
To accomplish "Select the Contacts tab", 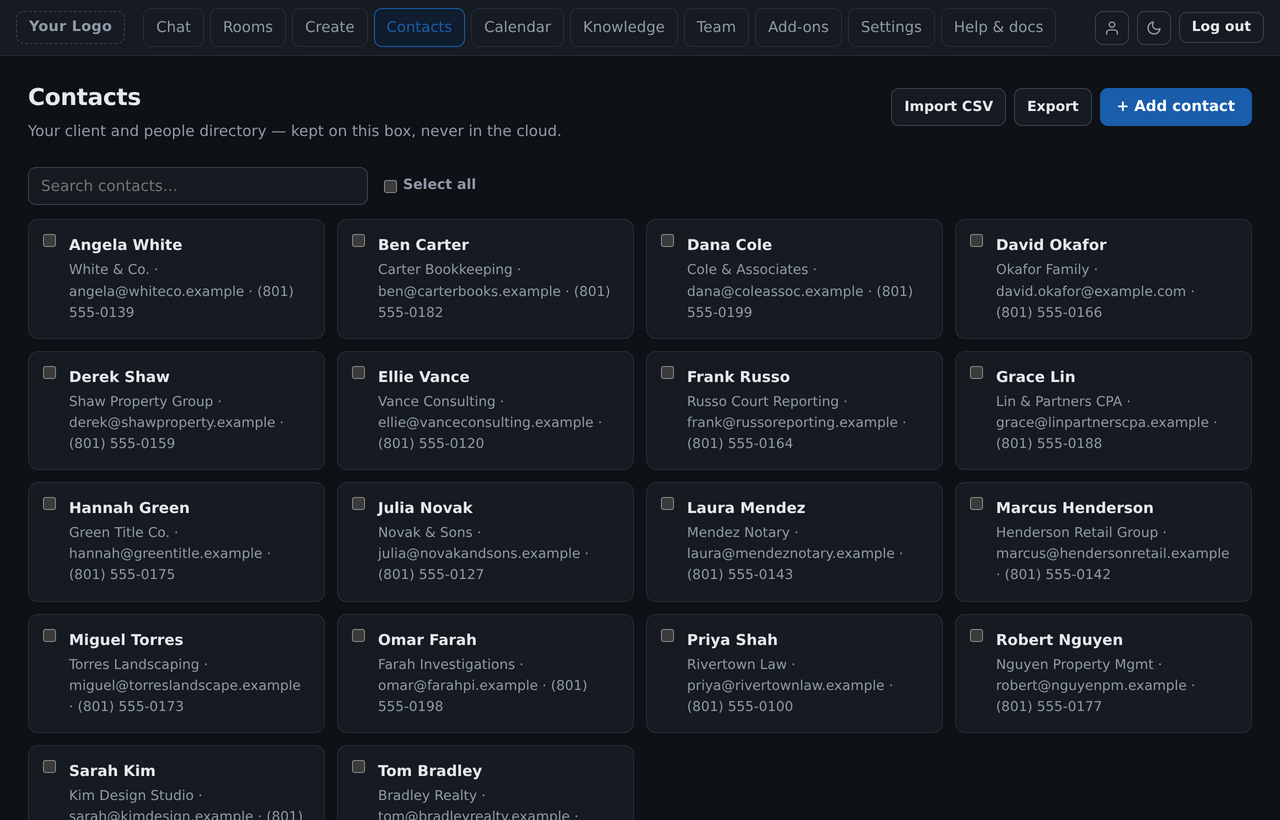I will [x=419, y=27].
